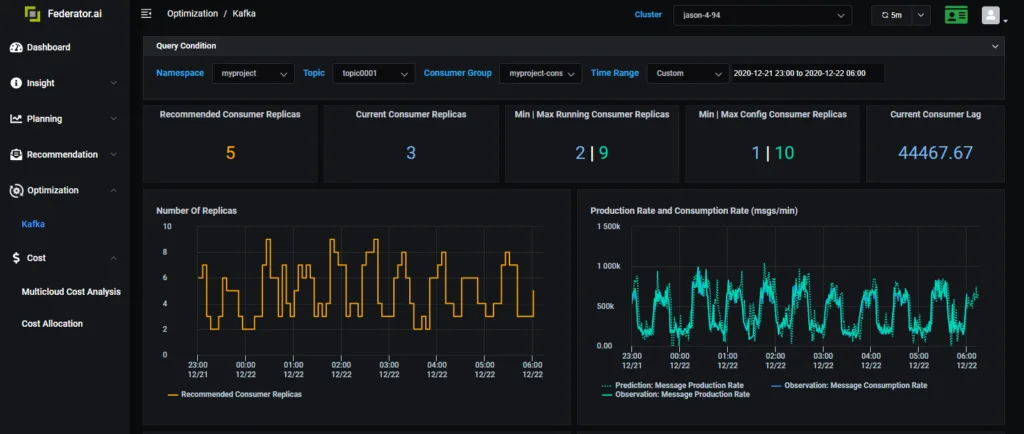The height and width of the screenshot is (434, 1024).
Task: Open Multicloud Cost Analysis menu item
Action: [71, 292]
